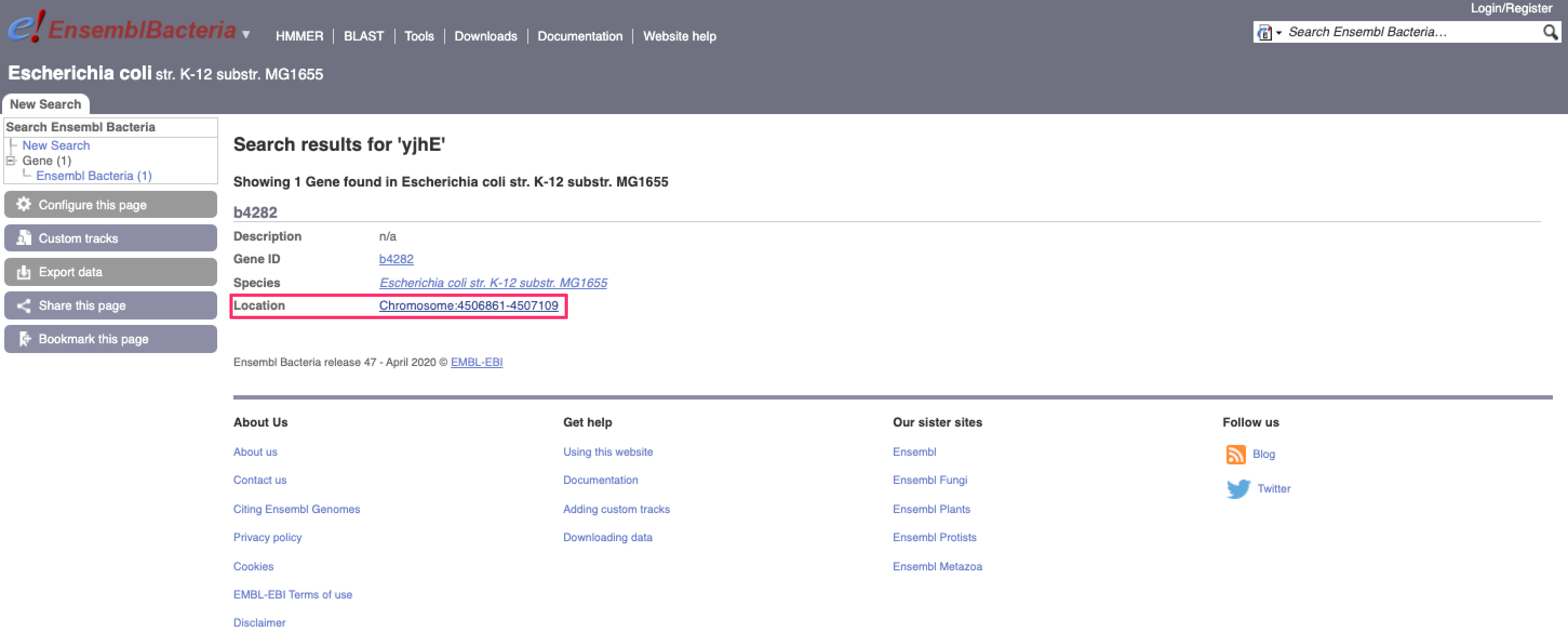1568x632 pixels.
Task: Open Website help in the header
Action: click(679, 36)
